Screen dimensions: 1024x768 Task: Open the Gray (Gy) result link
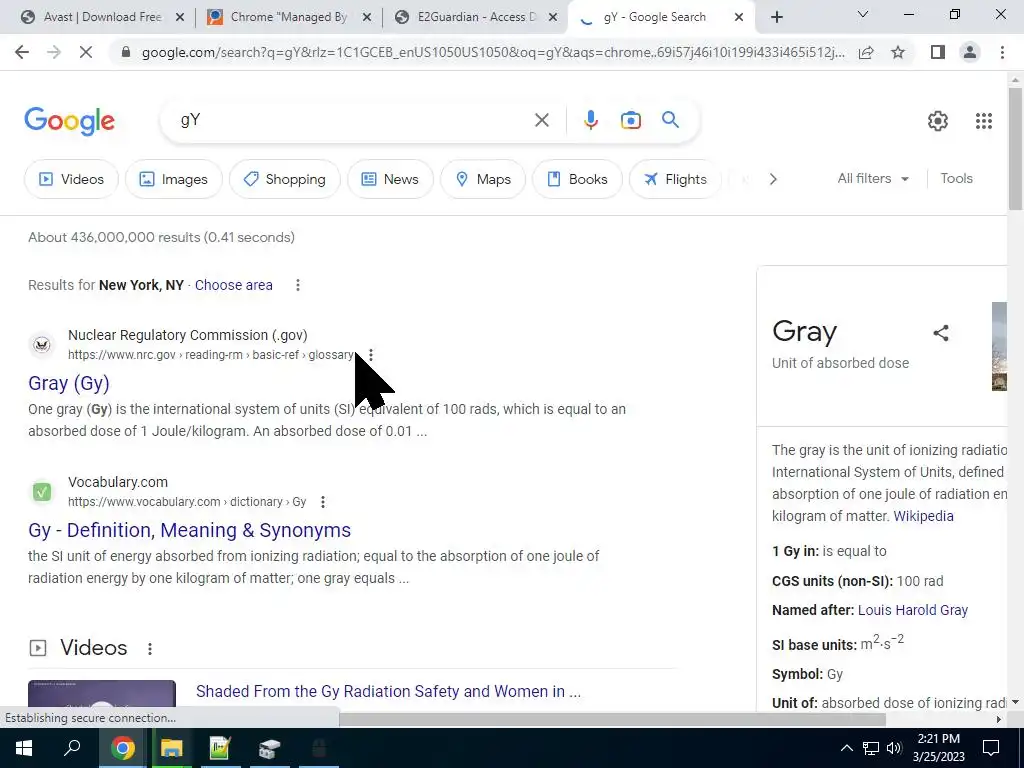coord(69,383)
